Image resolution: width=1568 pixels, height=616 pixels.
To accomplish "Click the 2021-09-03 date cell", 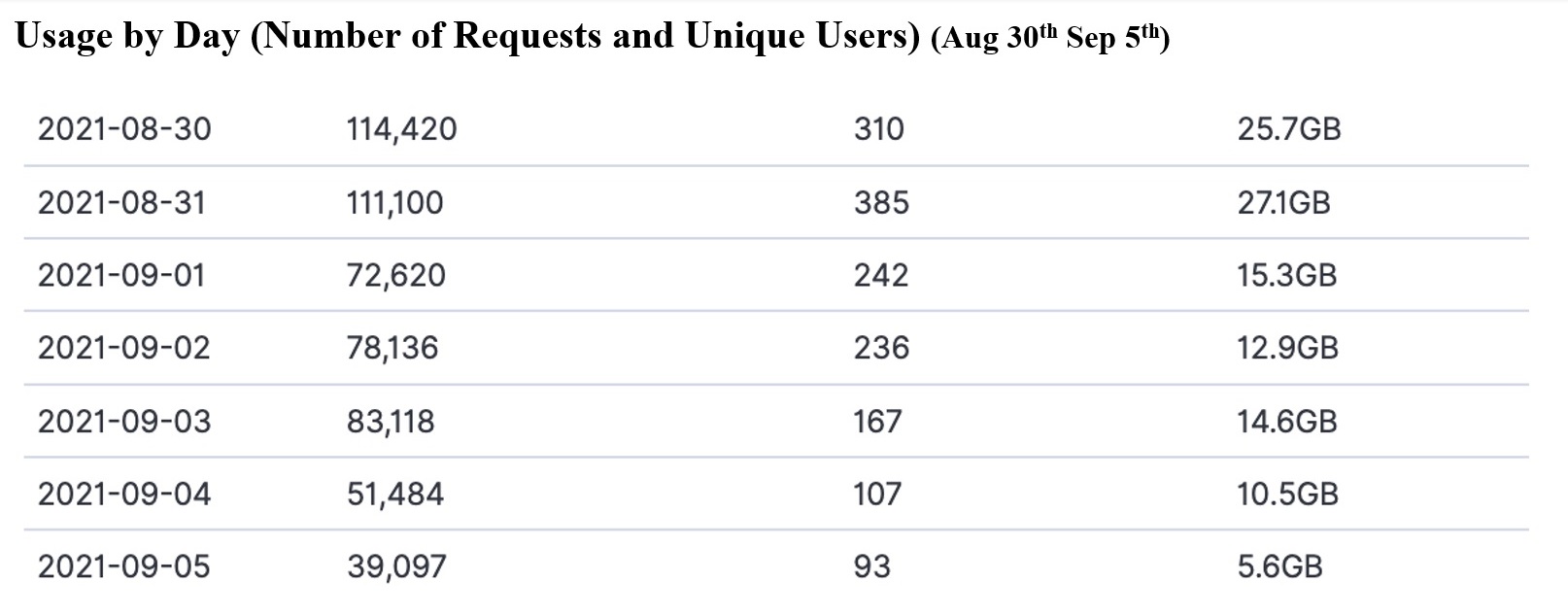I will click(x=123, y=422).
